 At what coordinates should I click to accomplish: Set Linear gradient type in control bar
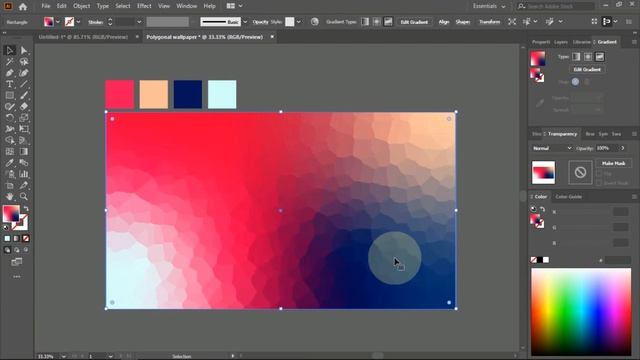(365, 22)
